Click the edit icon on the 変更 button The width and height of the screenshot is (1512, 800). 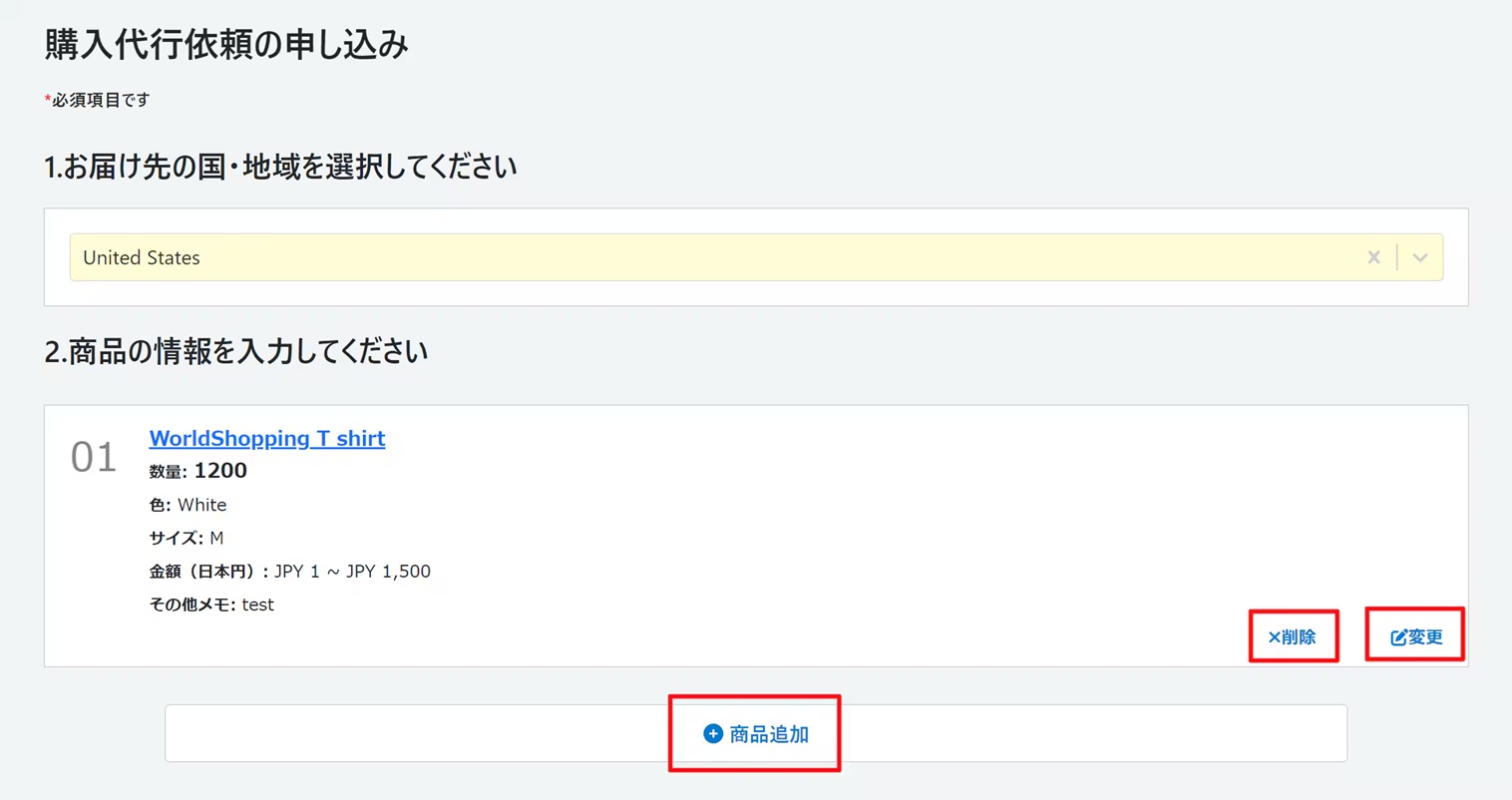tap(1397, 634)
